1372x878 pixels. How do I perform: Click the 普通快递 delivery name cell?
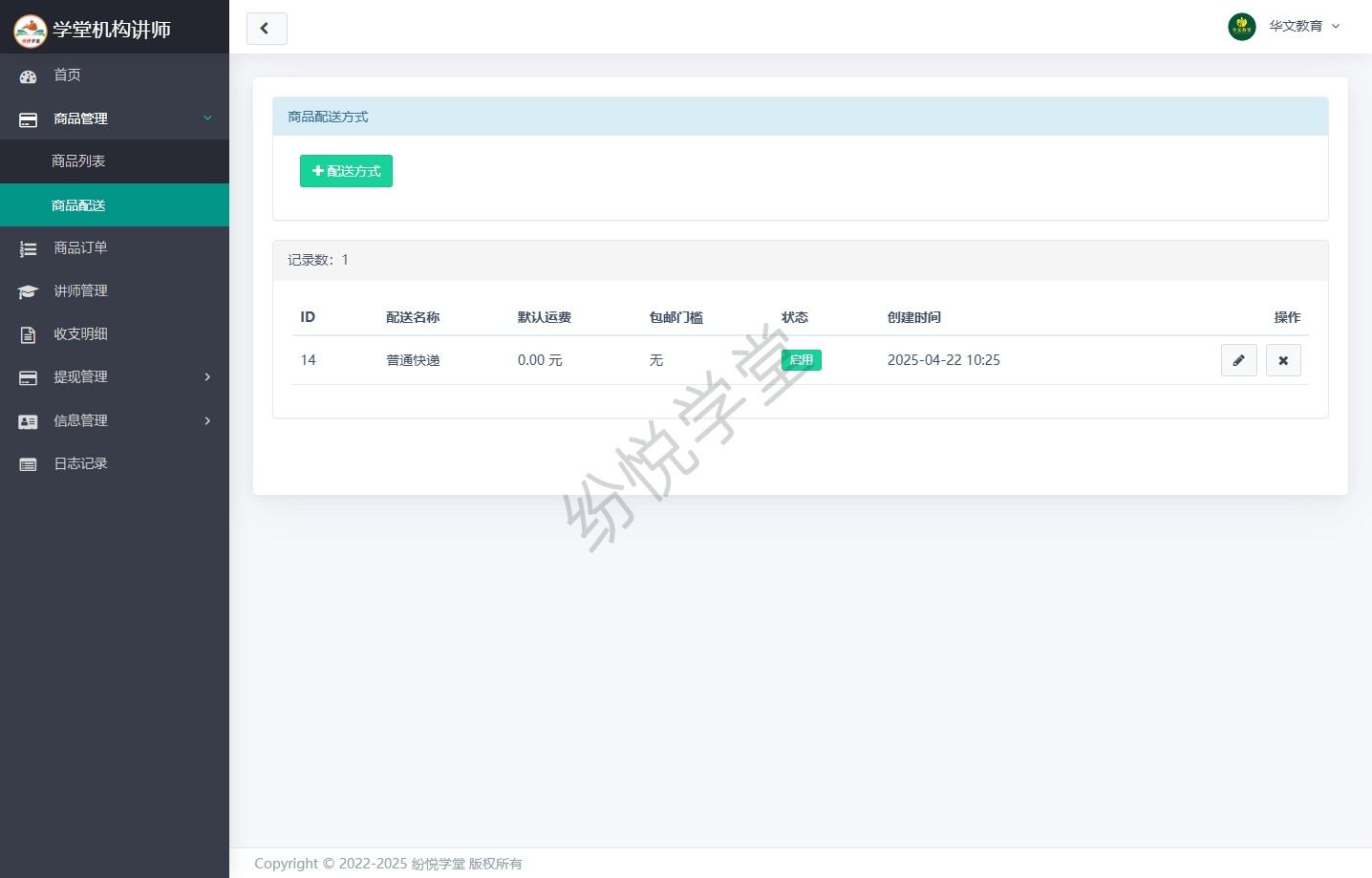pyautogui.click(x=413, y=360)
